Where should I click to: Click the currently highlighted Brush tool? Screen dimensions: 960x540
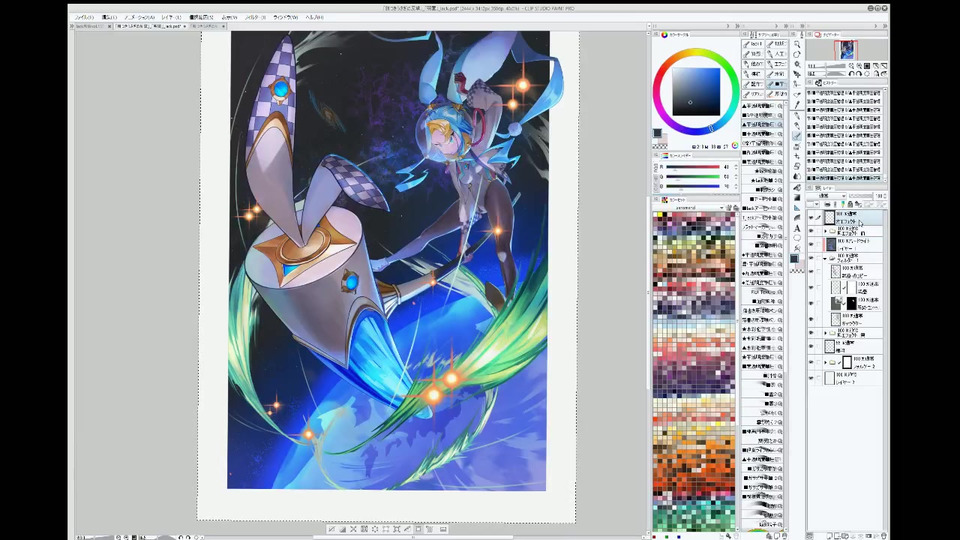tap(797, 136)
